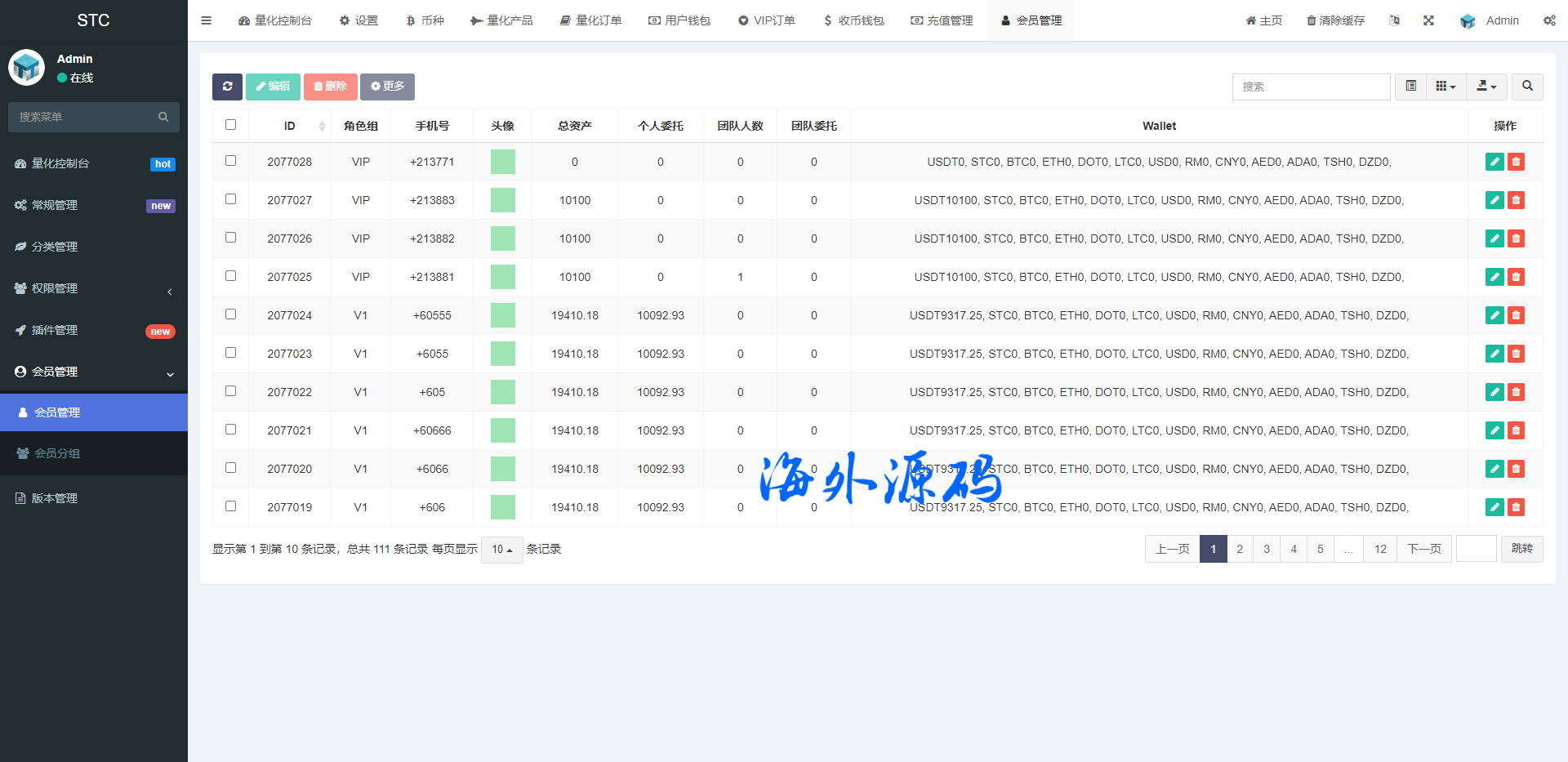The height and width of the screenshot is (762, 1568).
Task: Click the 更多 button
Action: point(387,87)
